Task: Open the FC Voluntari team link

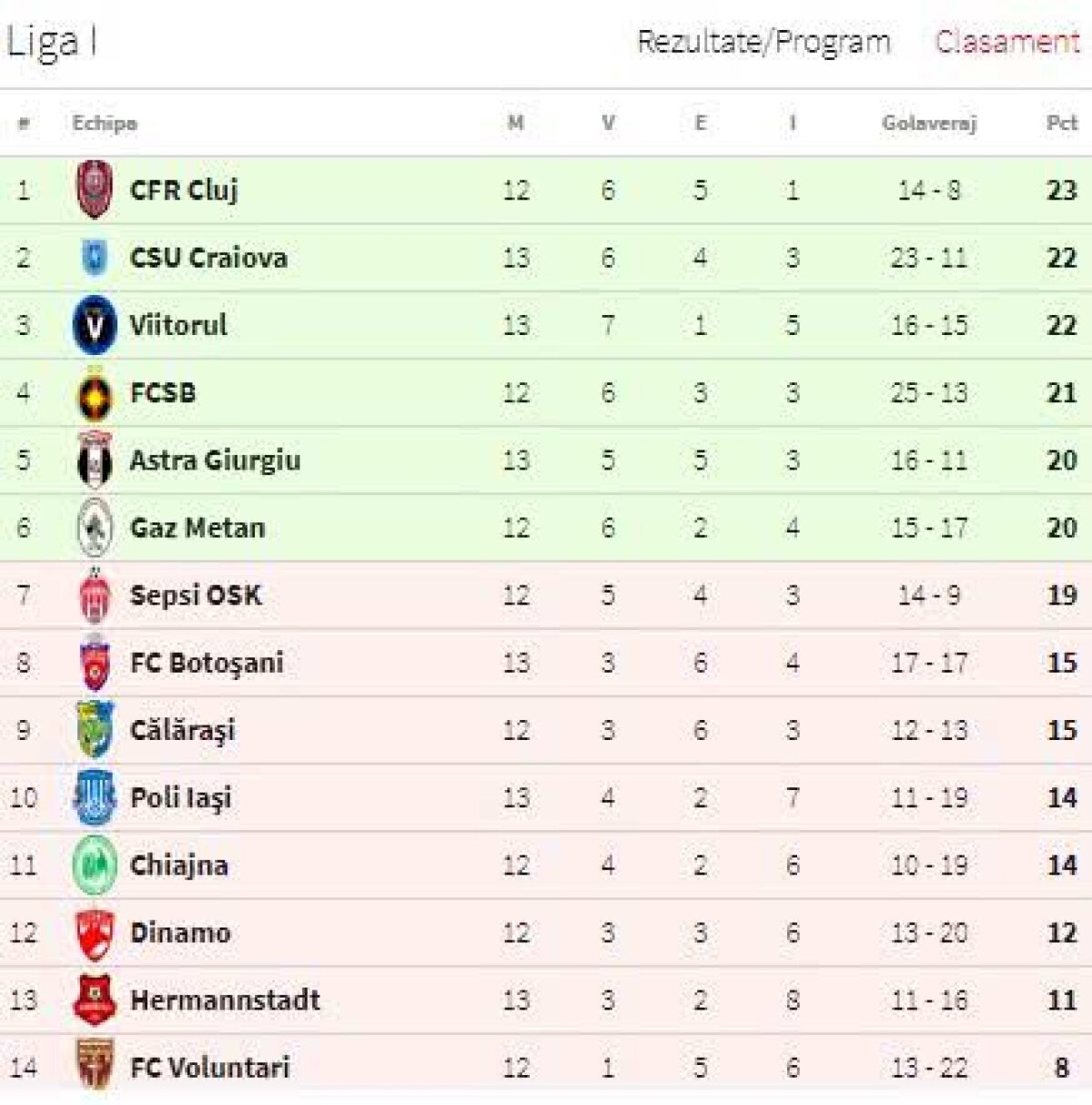Action: coord(209,1067)
